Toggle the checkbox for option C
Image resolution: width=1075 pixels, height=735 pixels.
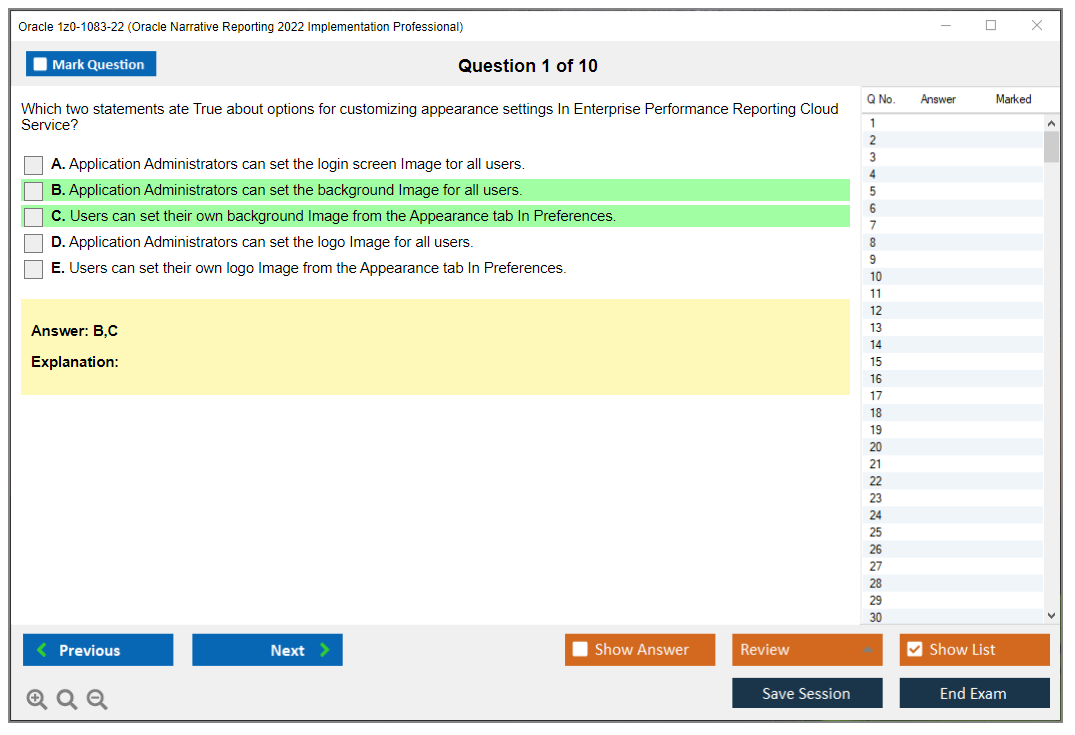click(34, 217)
